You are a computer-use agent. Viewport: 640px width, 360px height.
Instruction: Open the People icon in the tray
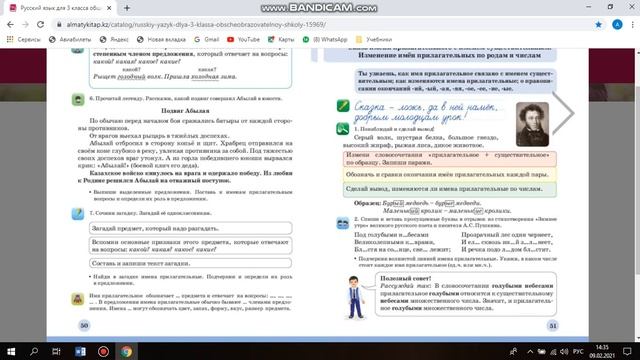coord(513,351)
